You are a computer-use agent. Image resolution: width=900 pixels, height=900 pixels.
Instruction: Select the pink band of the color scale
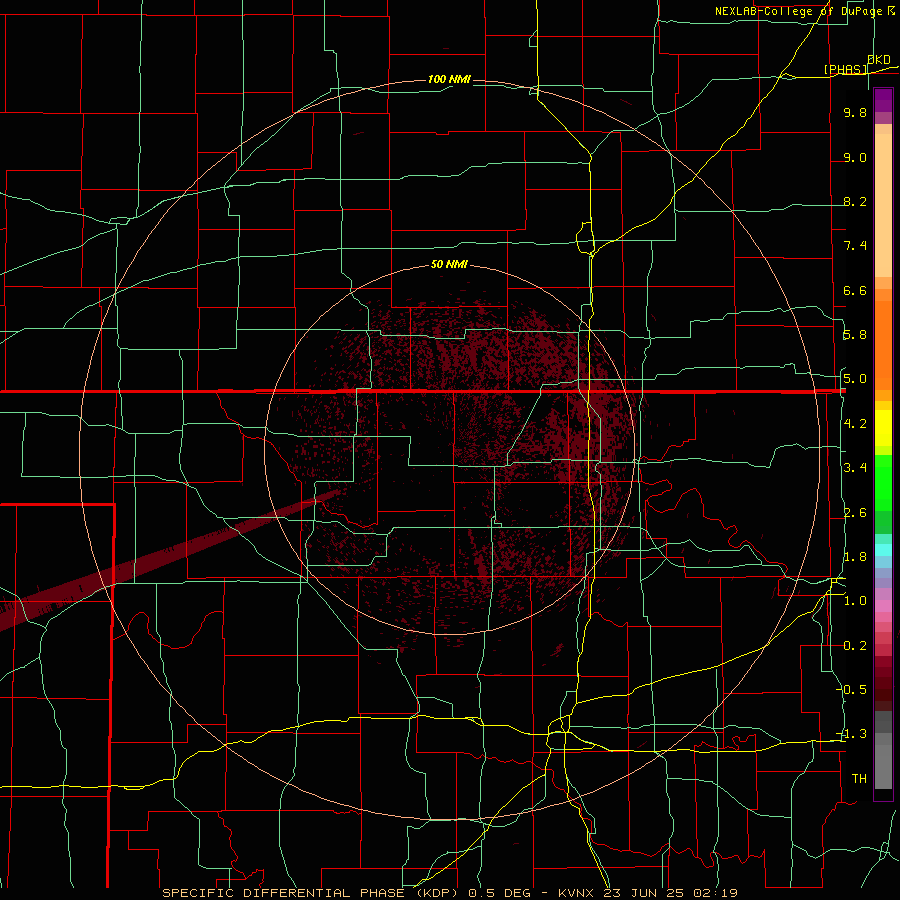(883, 606)
